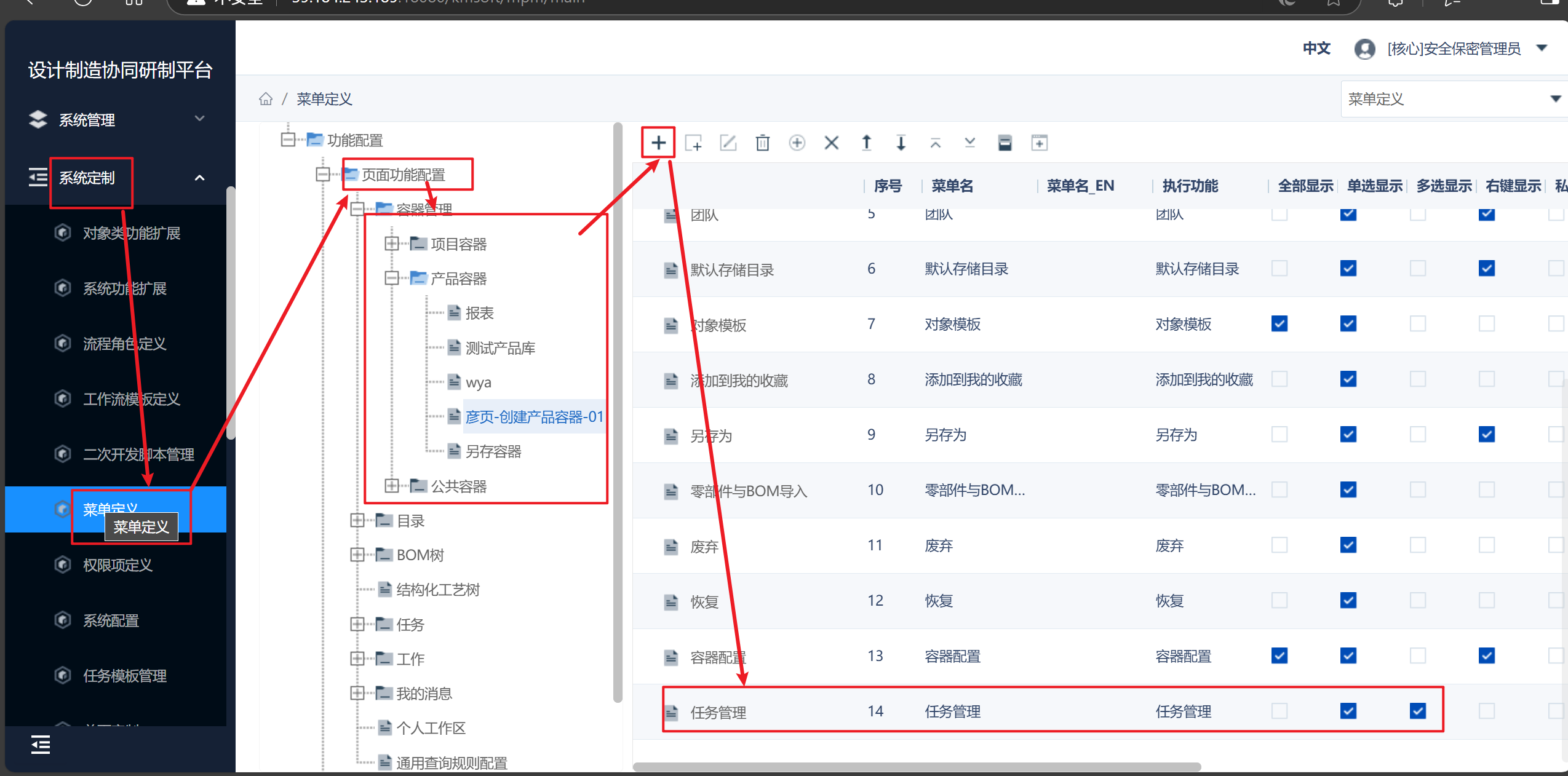Toggle 全部显示 checkbox for 对象模板 row
This screenshot has height=776, width=1568.
pos(1279,323)
